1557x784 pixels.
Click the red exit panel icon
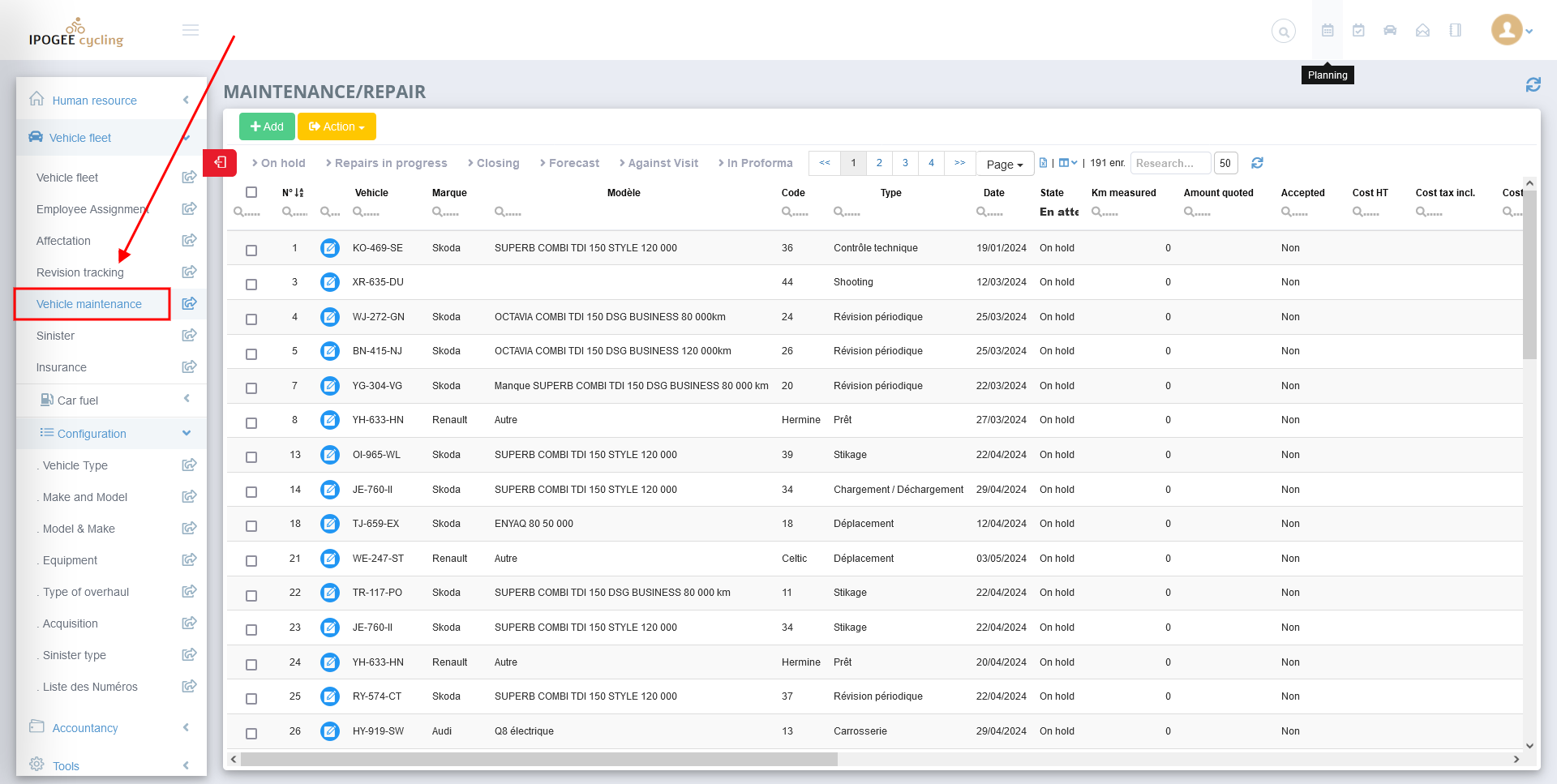click(x=220, y=162)
